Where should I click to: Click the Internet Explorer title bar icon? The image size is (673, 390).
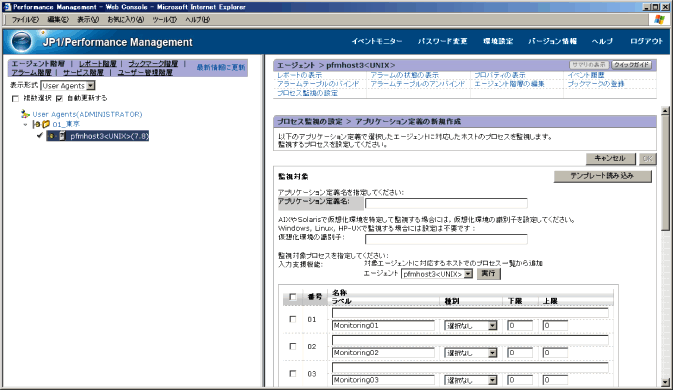7,6
